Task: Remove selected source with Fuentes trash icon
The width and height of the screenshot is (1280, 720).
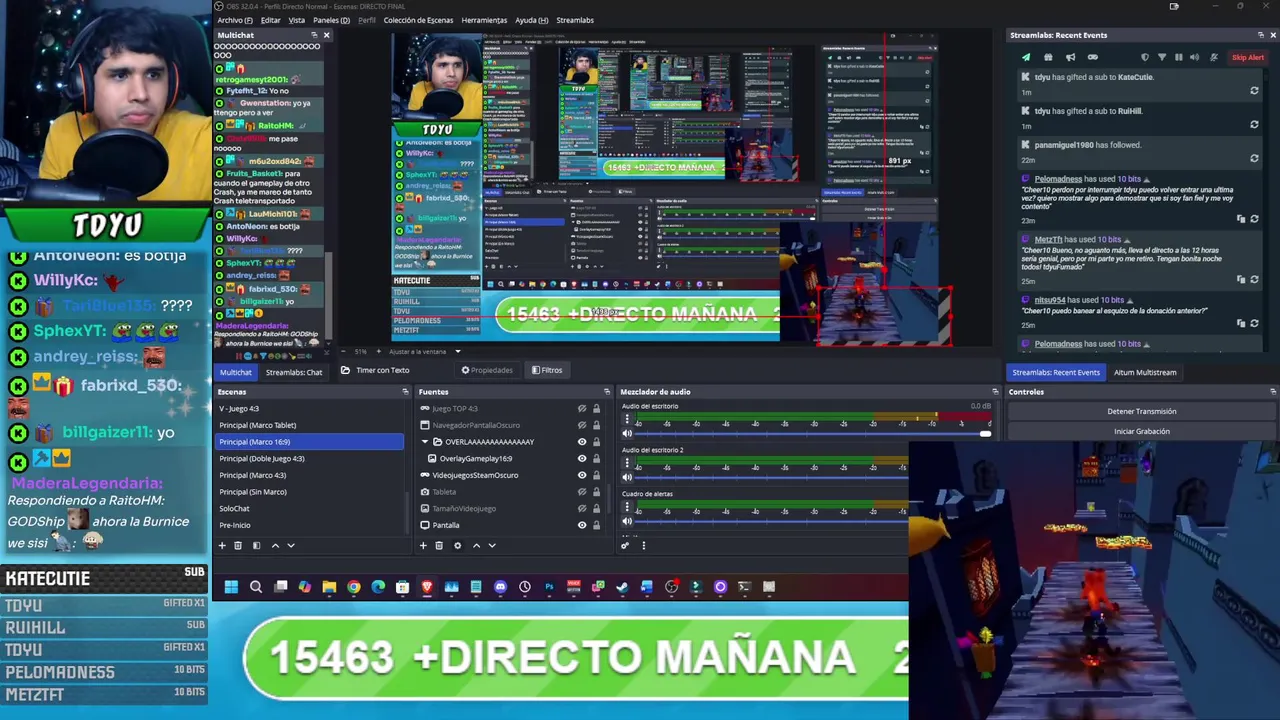Action: (438, 545)
